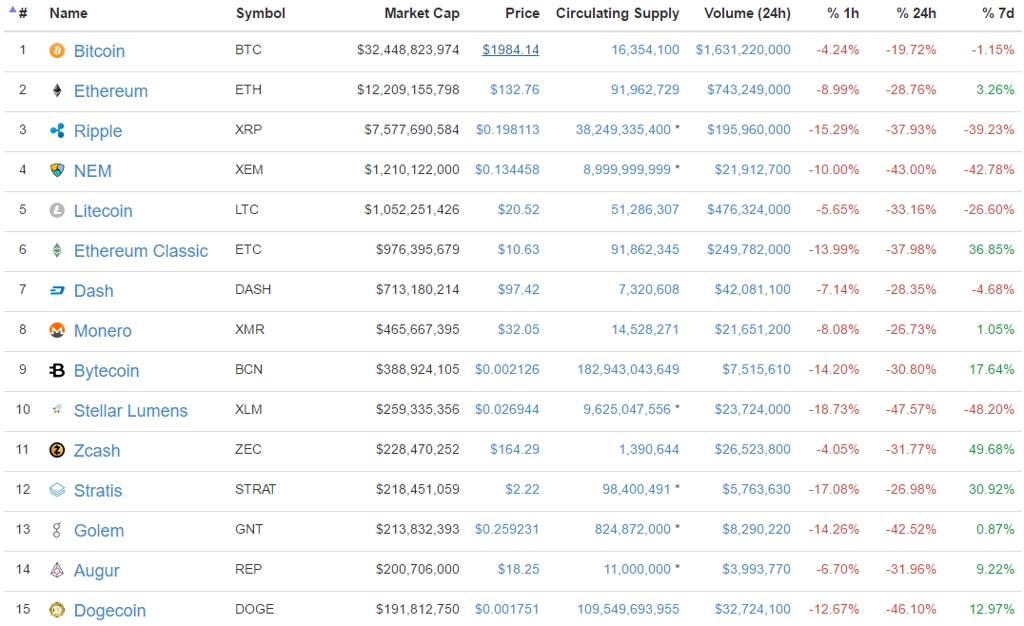The width and height of the screenshot is (1024, 626).
Task: Sort by the Price column header
Action: coord(522,13)
